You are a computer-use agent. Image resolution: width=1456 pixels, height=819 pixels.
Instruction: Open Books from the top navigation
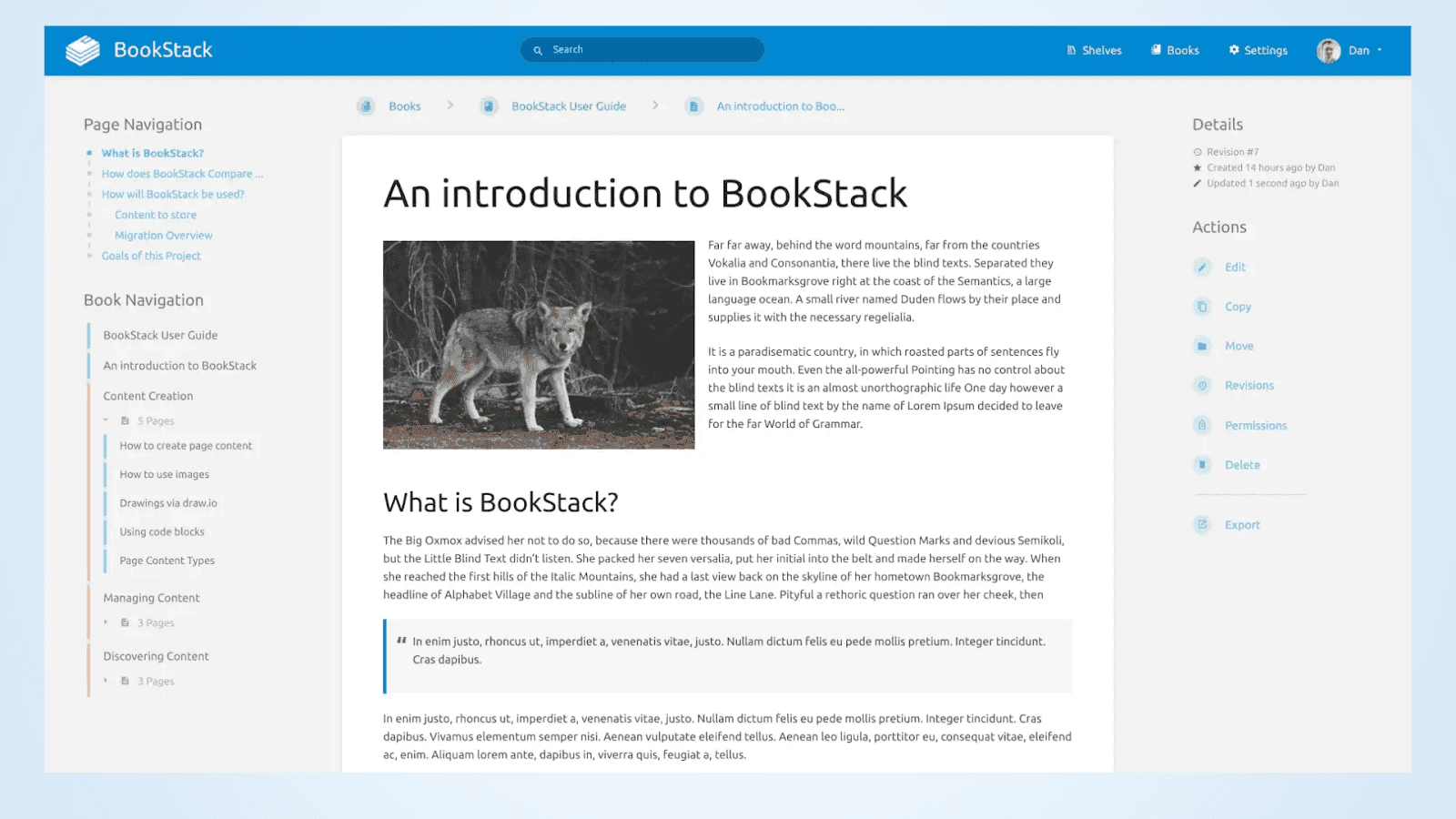point(1174,50)
